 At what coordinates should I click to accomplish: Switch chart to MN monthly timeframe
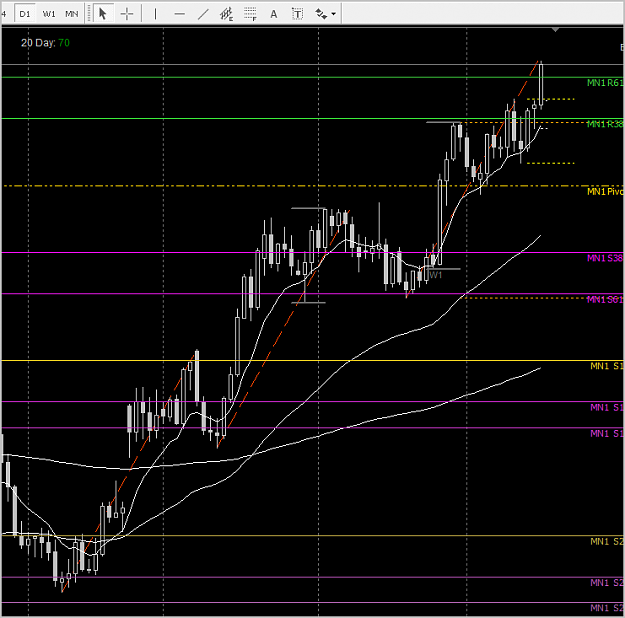coord(72,14)
